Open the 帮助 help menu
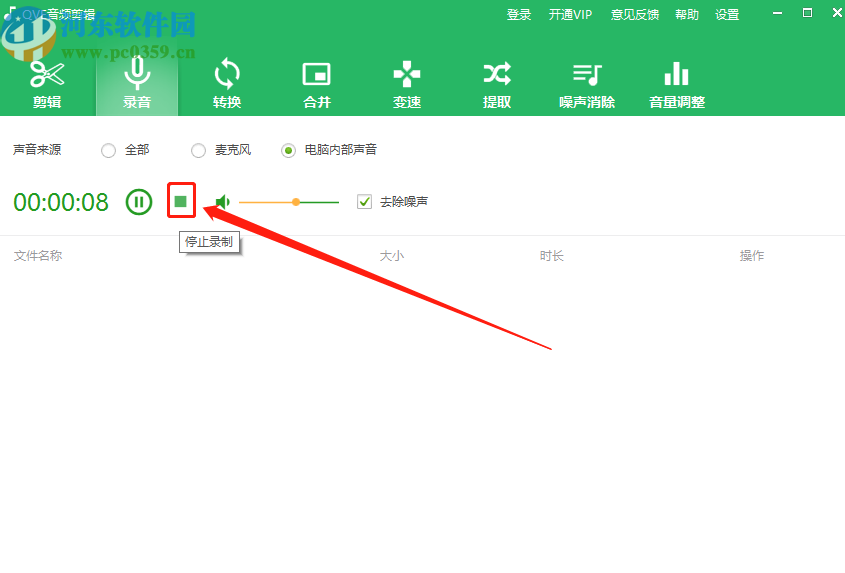 click(x=687, y=15)
